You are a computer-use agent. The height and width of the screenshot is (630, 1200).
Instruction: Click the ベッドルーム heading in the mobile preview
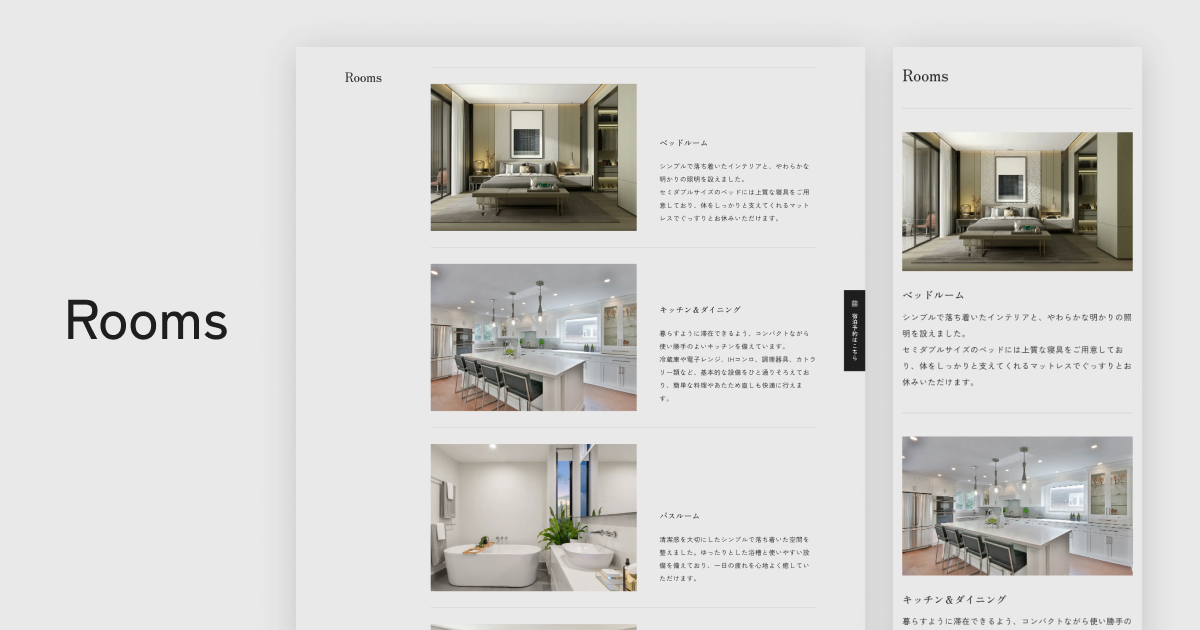(x=932, y=294)
